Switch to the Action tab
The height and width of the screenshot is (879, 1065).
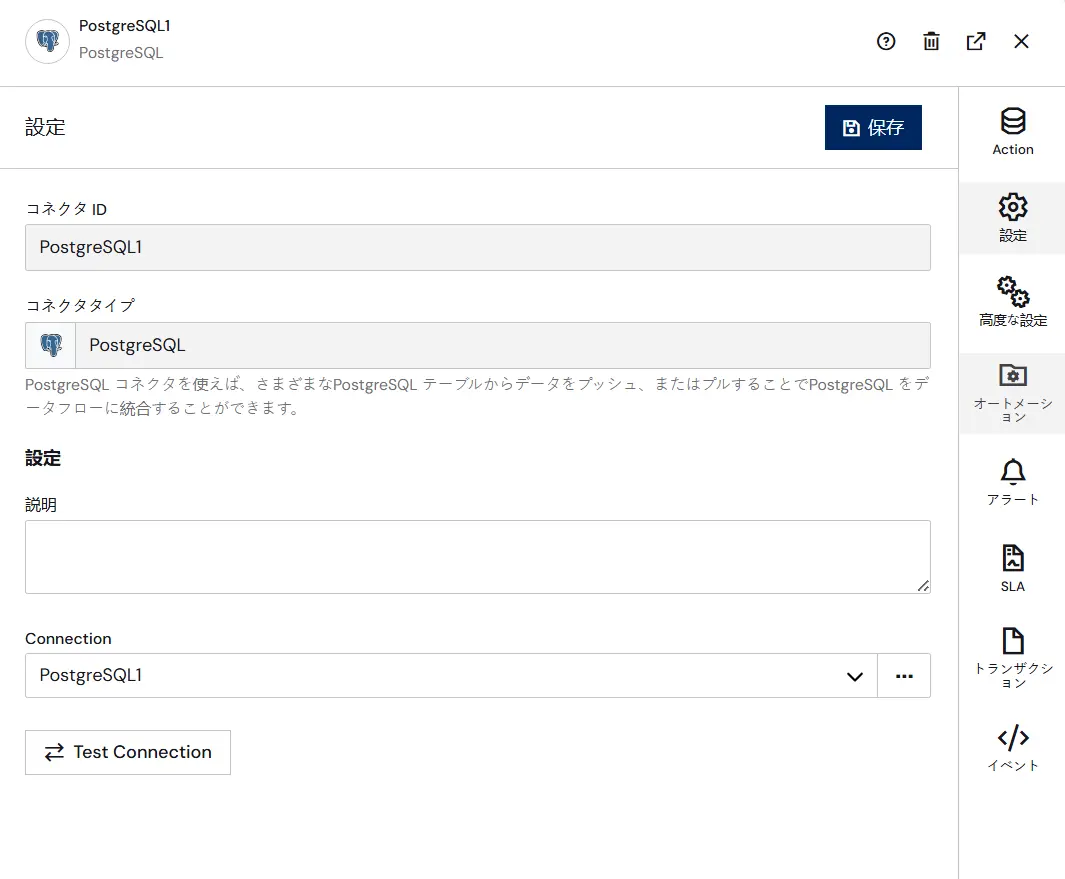point(1013,132)
